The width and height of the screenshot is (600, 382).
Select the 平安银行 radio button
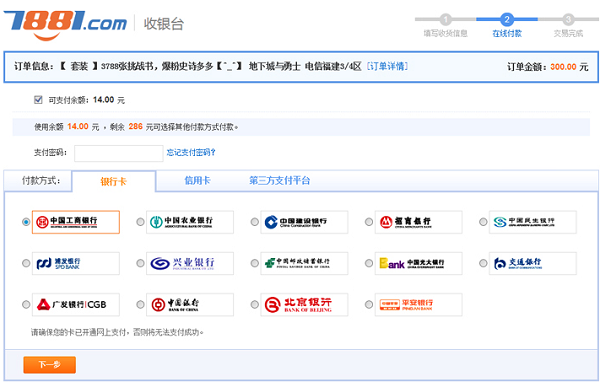coord(369,305)
